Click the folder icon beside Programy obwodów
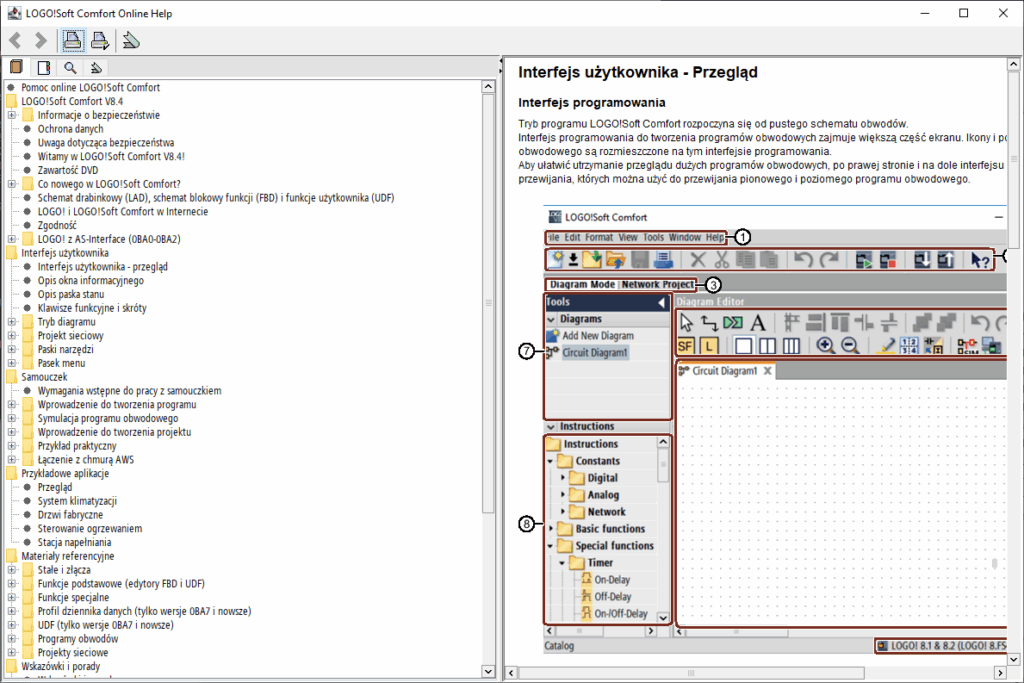The width and height of the screenshot is (1024, 683). tap(27, 639)
